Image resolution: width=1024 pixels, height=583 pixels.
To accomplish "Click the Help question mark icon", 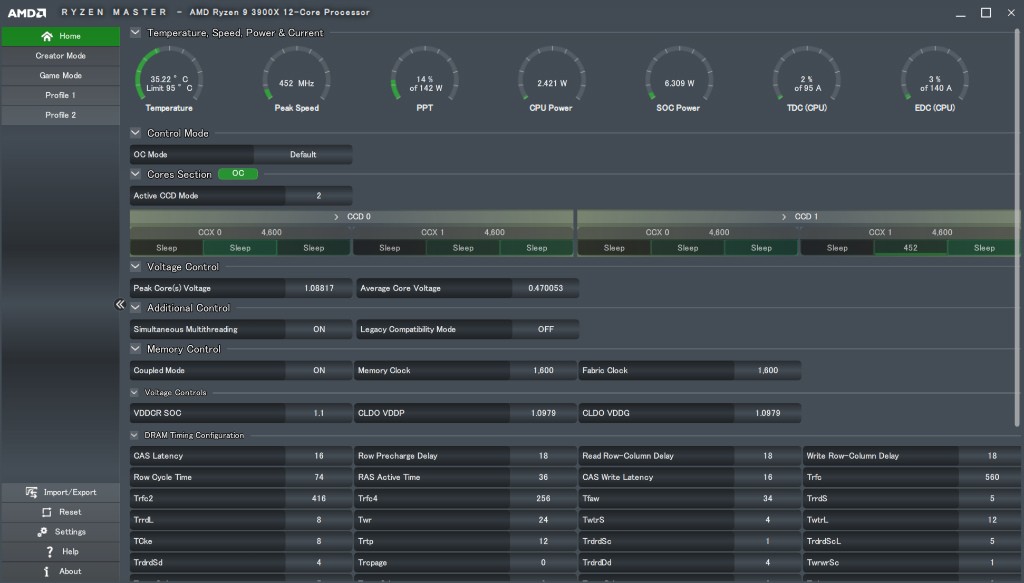I will pos(49,552).
